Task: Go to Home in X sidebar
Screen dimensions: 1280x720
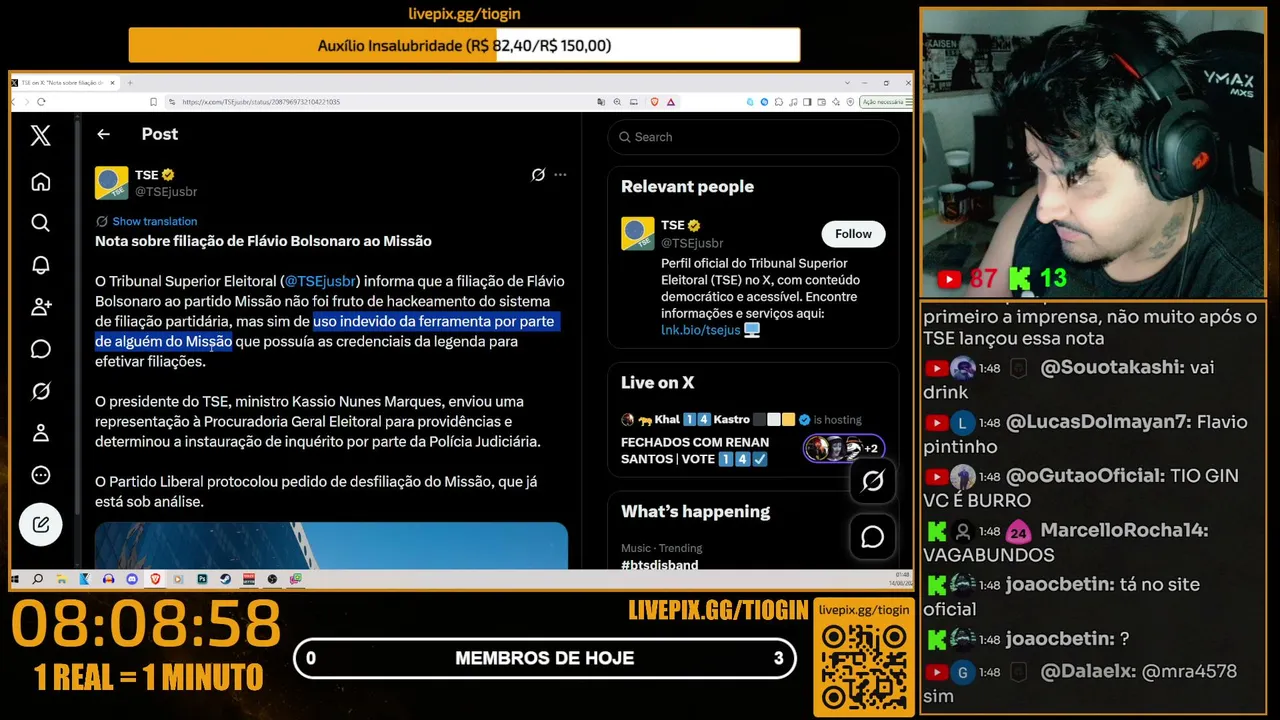Action: click(40, 182)
